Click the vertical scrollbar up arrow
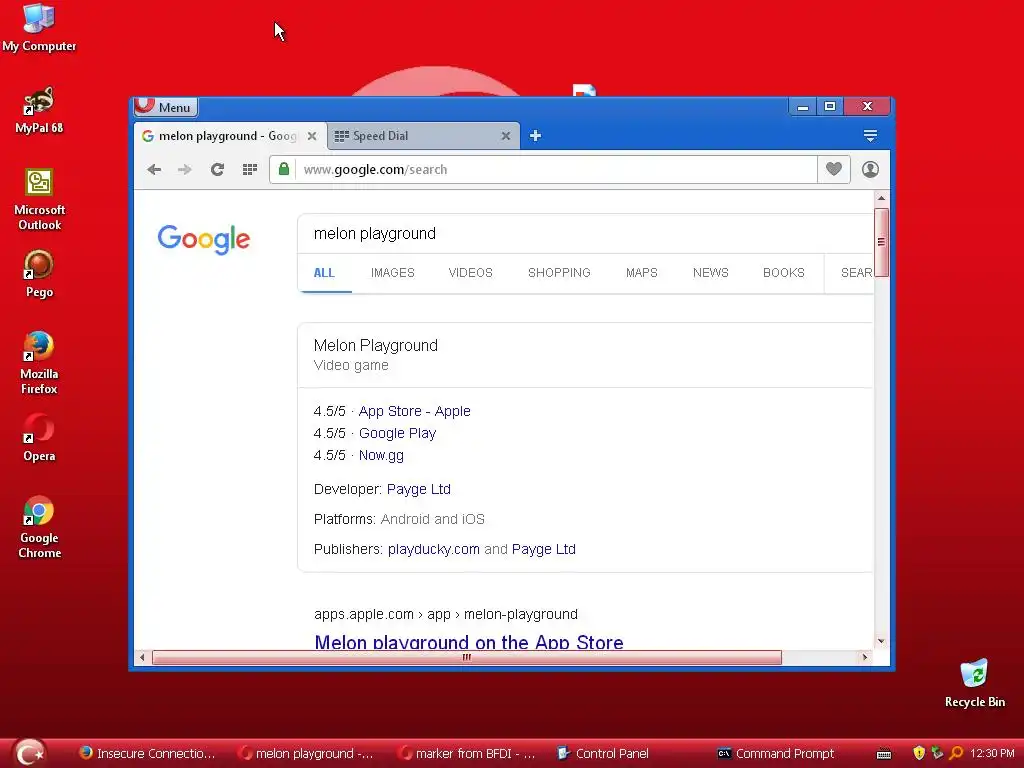 click(881, 198)
